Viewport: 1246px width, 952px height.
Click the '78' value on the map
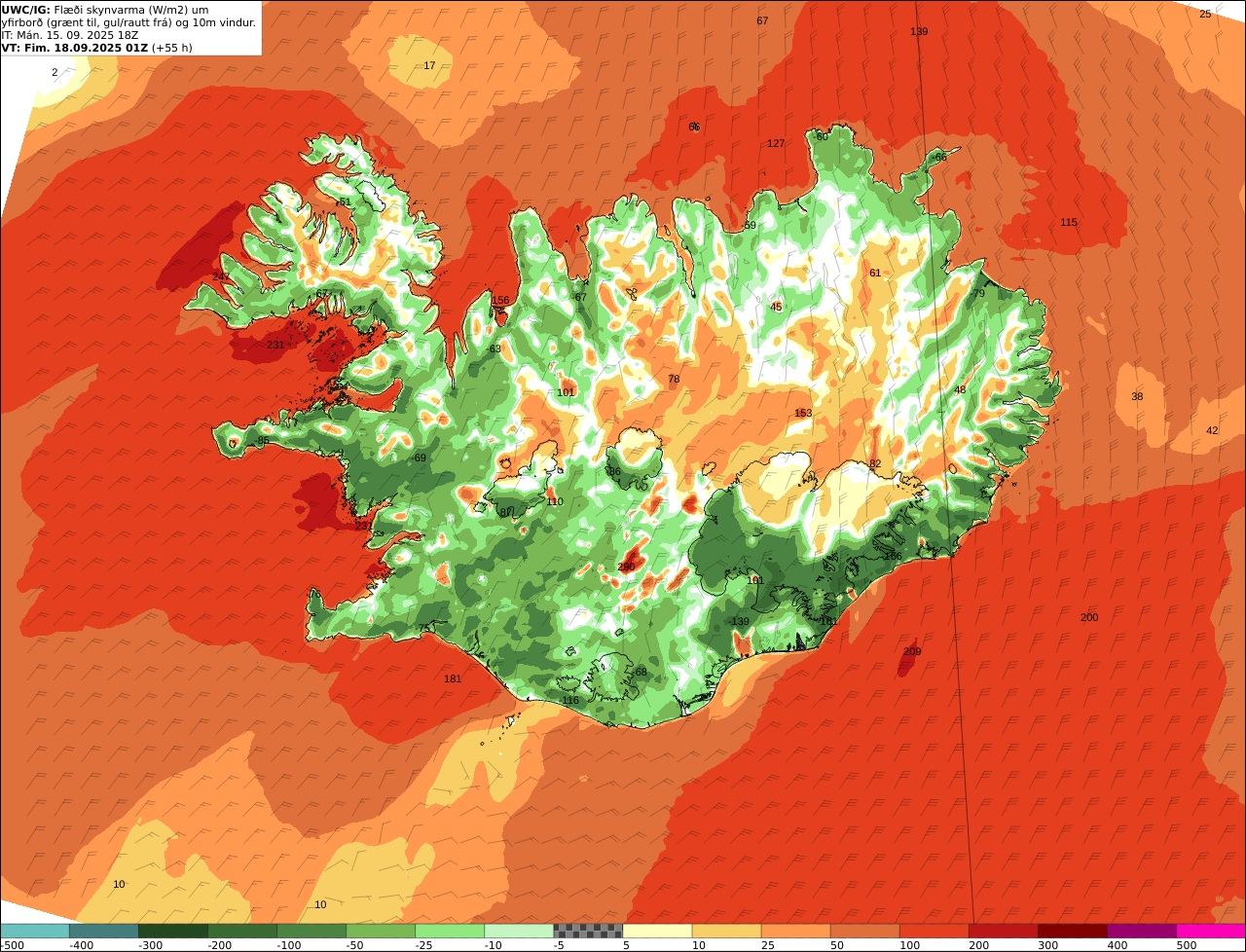tap(674, 380)
